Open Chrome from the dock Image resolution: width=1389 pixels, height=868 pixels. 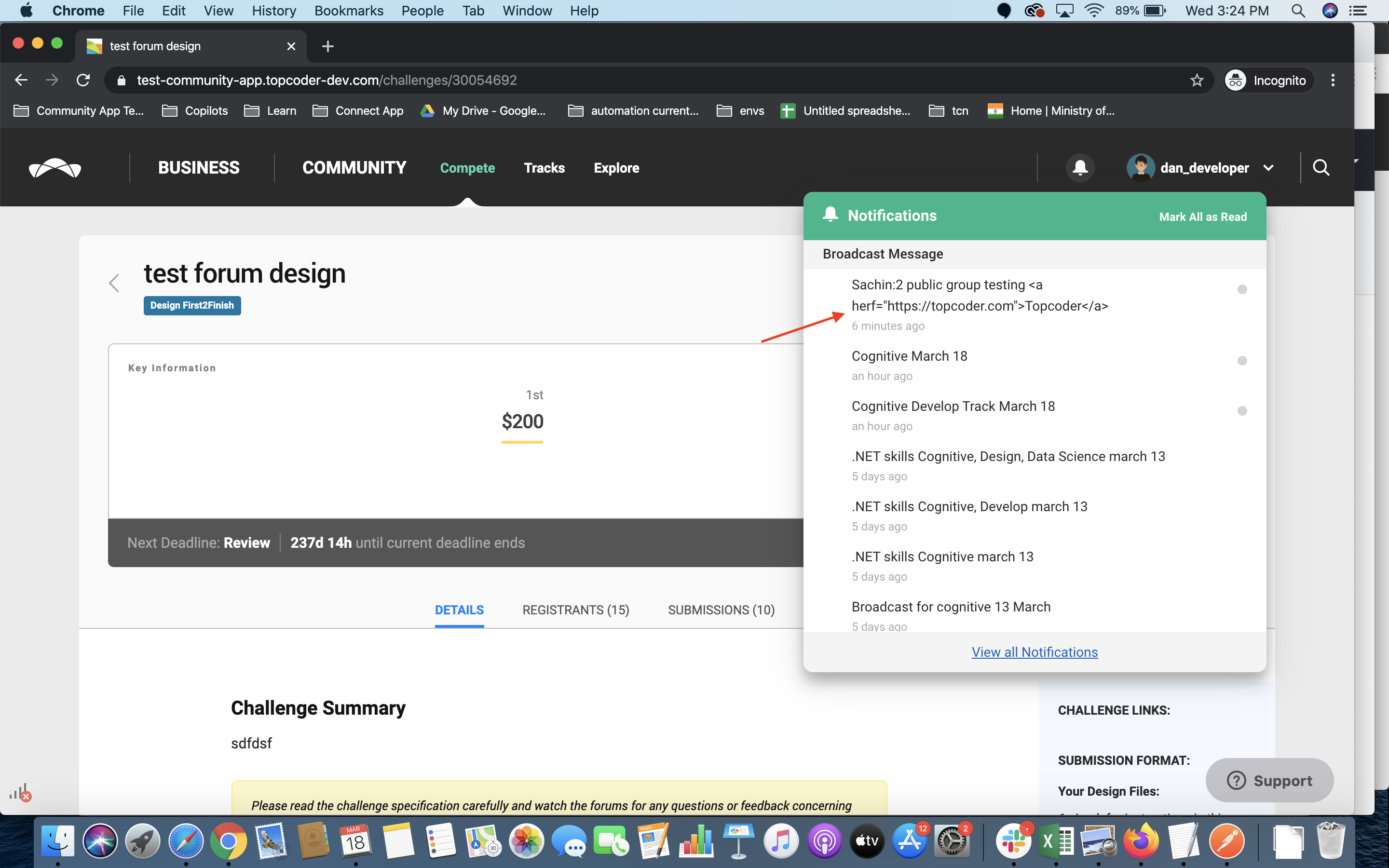(228, 841)
